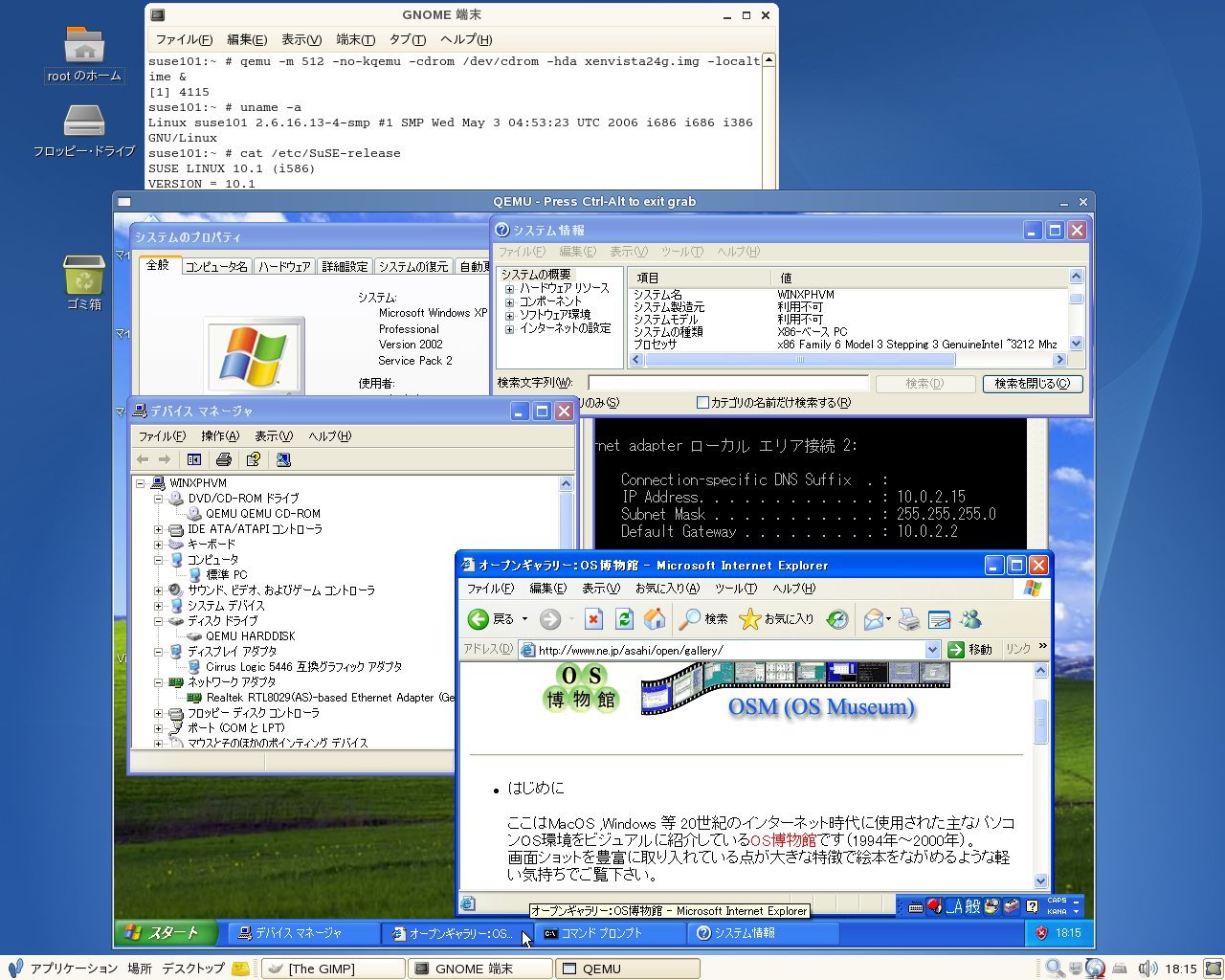Click Device Manager vertical scrollbar up arrow

pos(566,483)
